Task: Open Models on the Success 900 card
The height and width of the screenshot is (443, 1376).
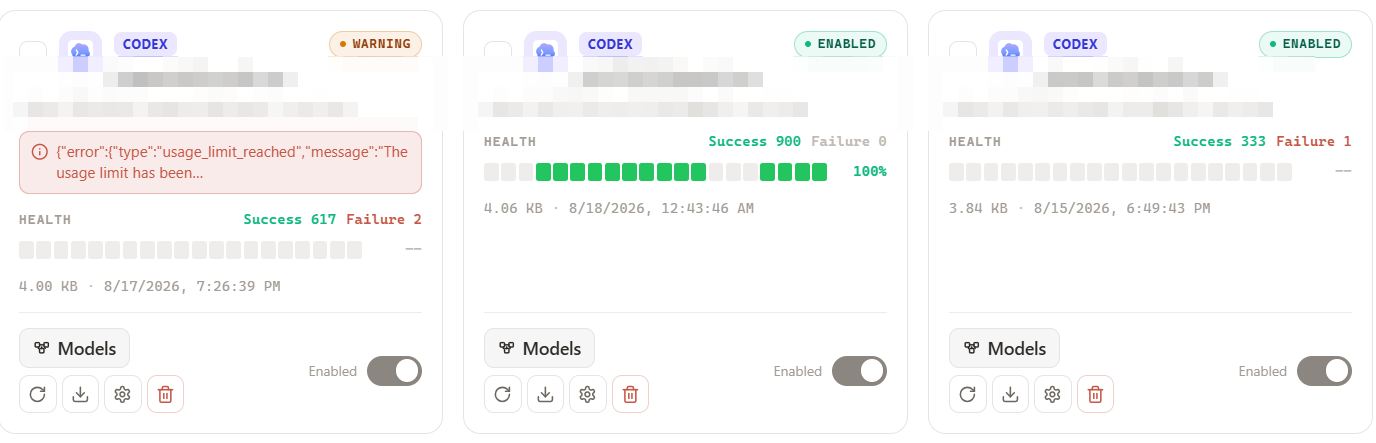Action: click(540, 348)
